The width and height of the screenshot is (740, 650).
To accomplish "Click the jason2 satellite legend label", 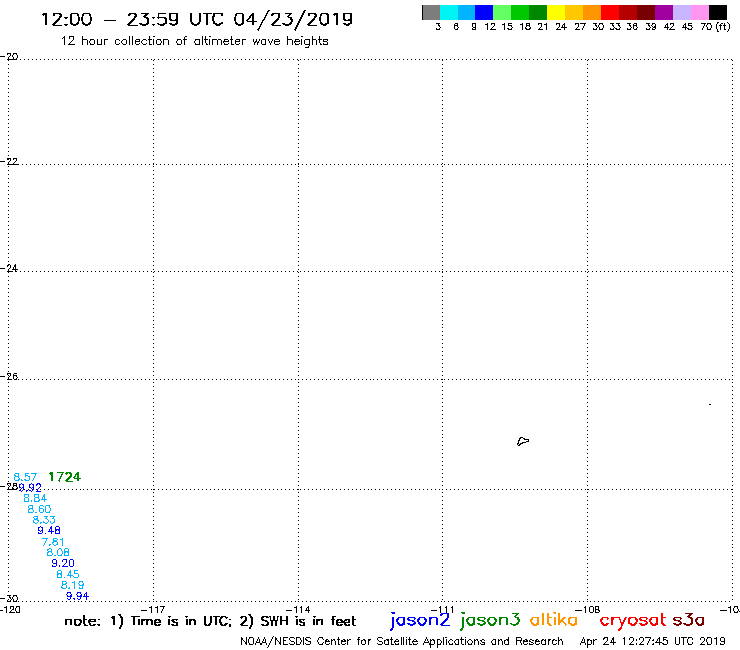I will coord(420,621).
